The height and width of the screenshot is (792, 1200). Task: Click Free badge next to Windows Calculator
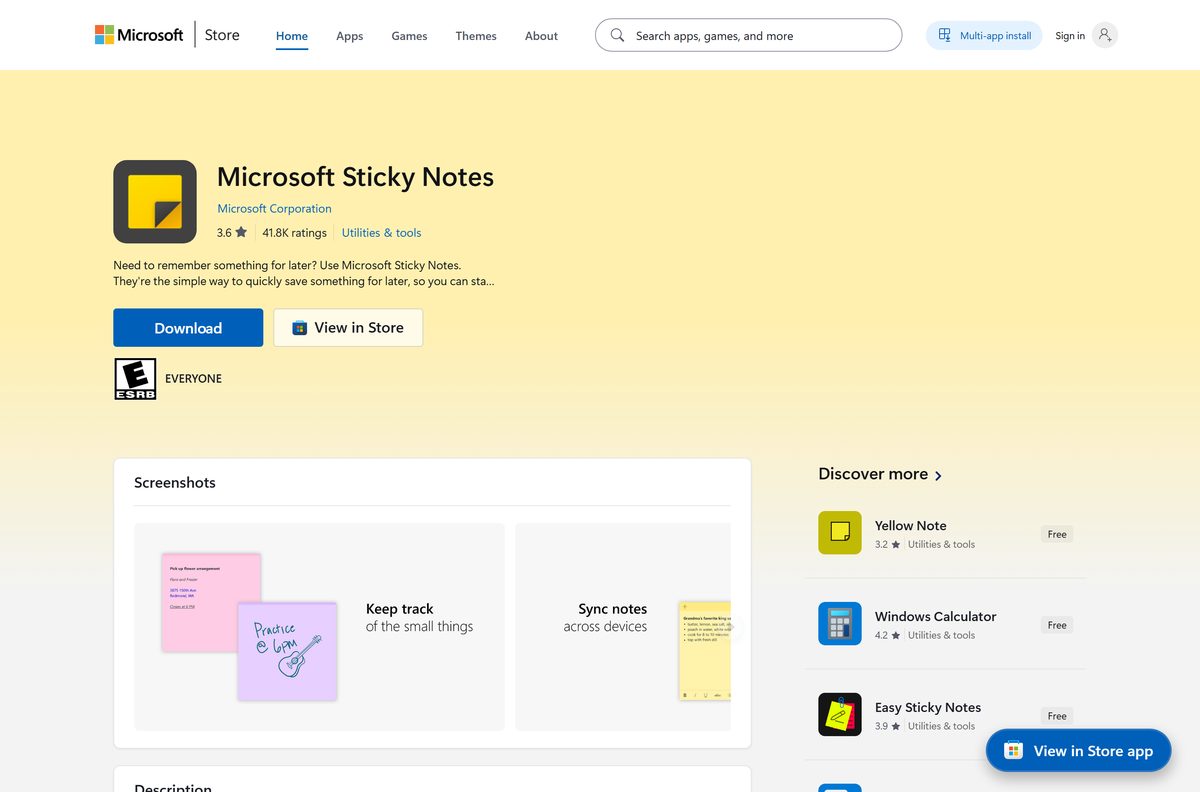1057,625
